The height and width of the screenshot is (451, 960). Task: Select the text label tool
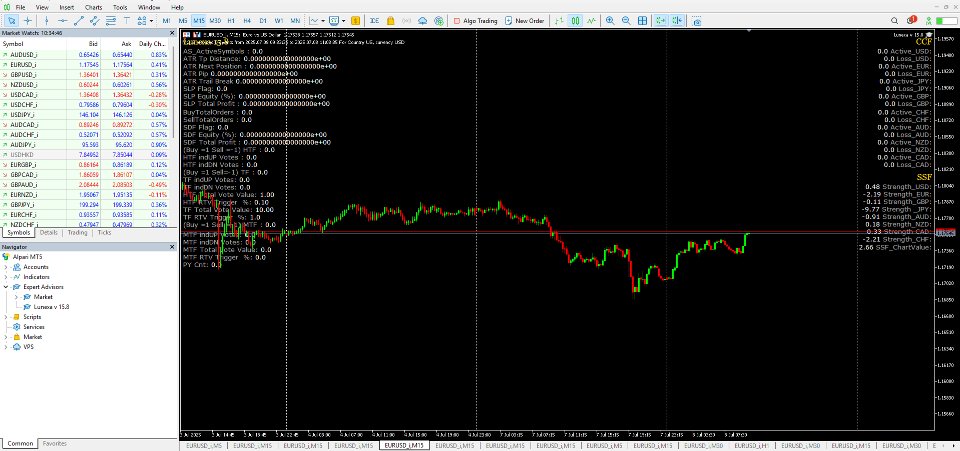coord(127,20)
